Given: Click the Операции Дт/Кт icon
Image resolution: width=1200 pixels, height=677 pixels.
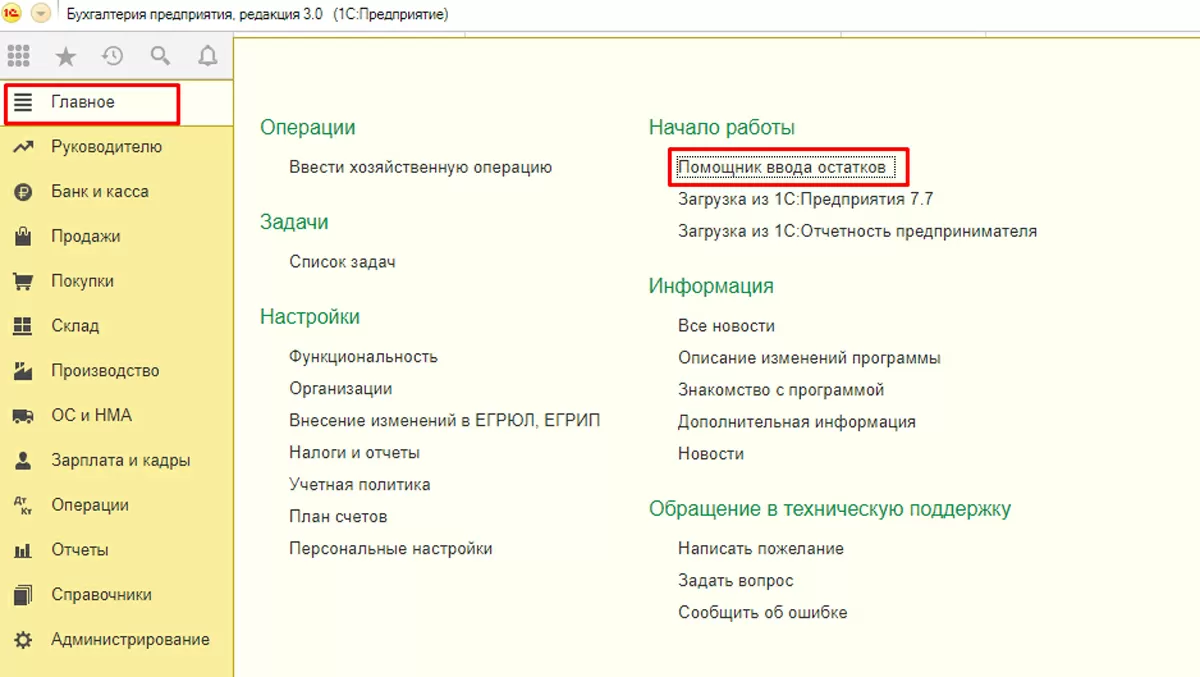Looking at the screenshot, I should [23, 506].
